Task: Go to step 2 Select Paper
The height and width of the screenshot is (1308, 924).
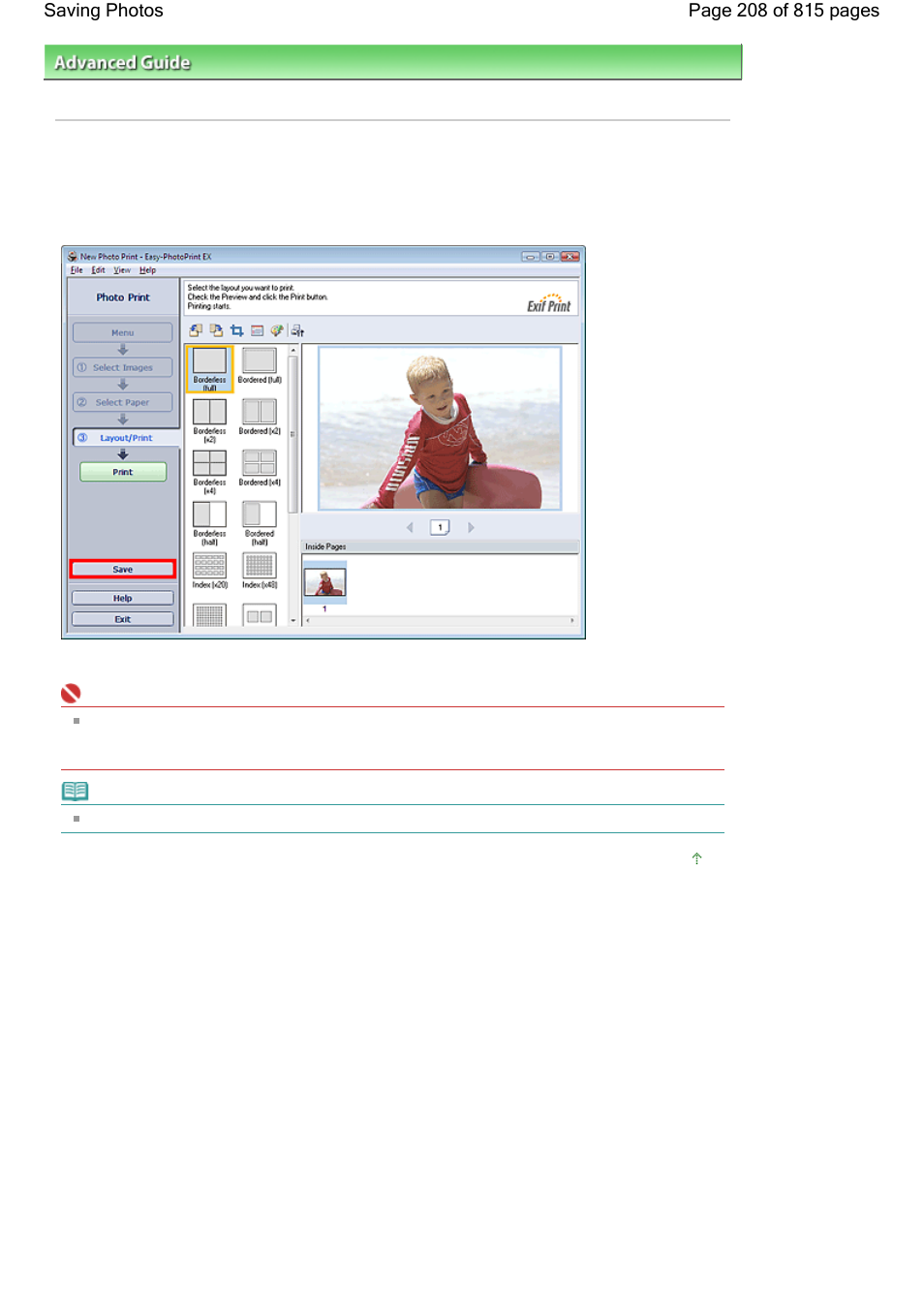Action: pos(122,402)
